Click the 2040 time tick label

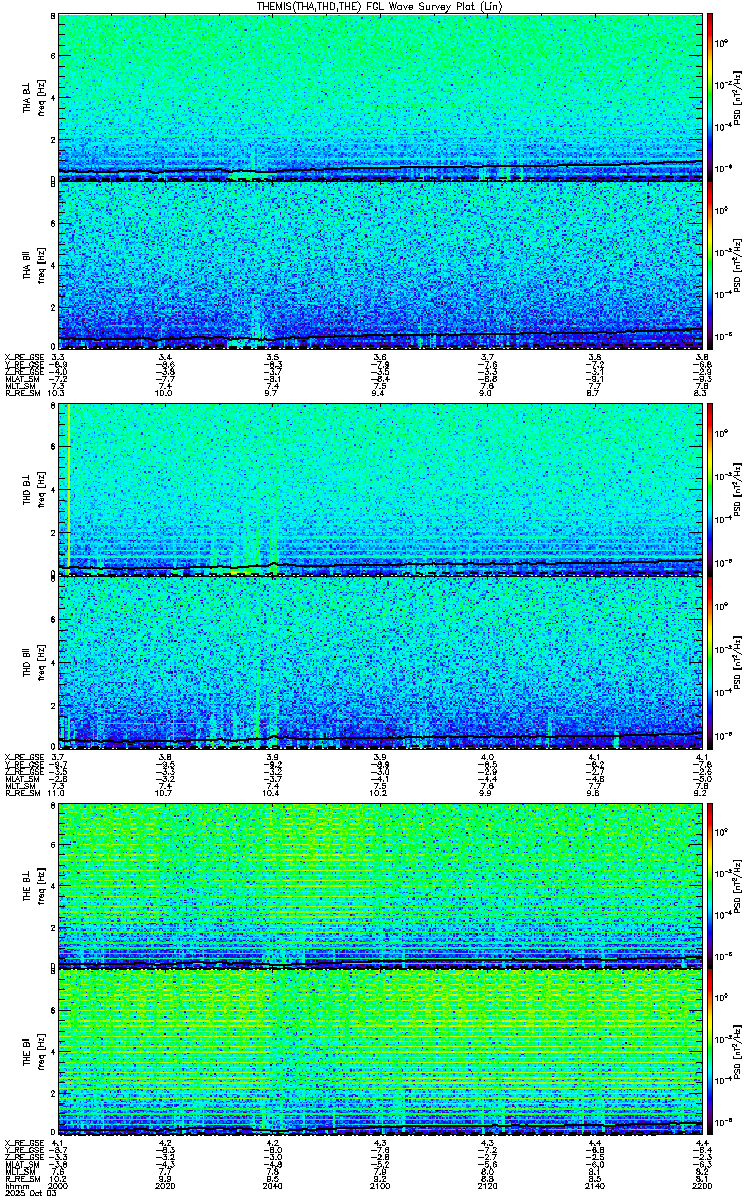(272, 1187)
